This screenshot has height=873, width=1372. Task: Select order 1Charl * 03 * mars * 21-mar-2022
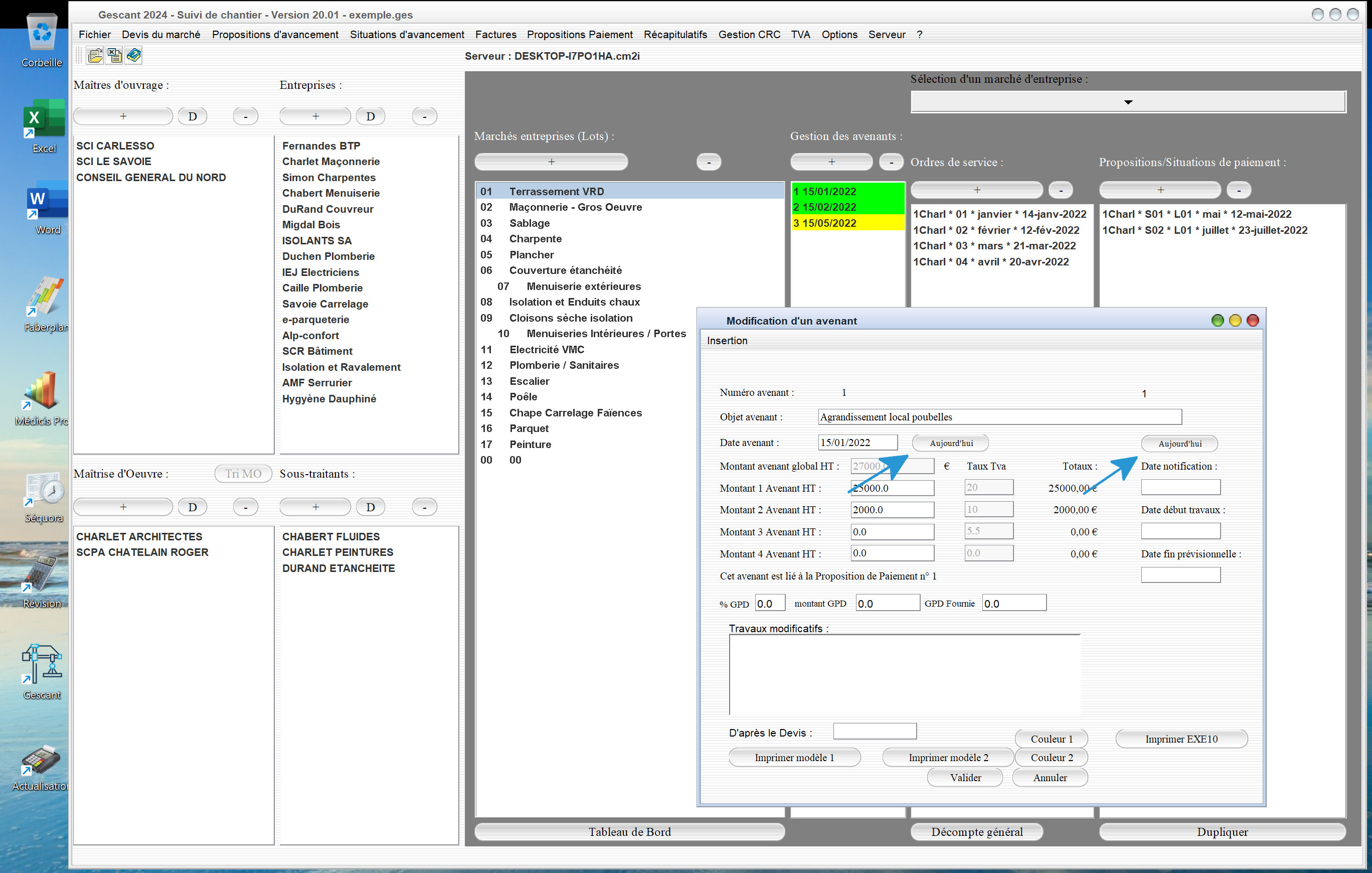tap(994, 246)
